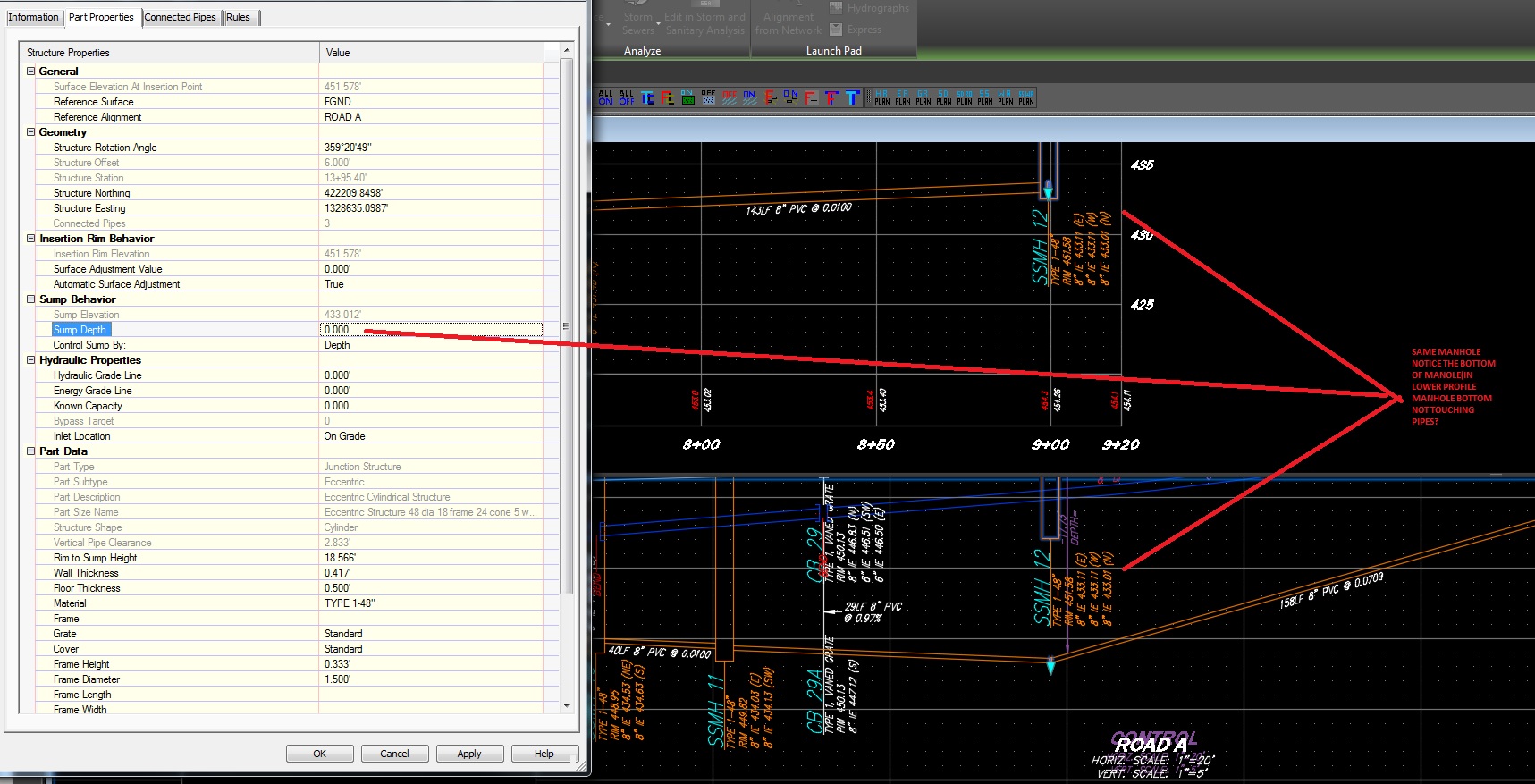The height and width of the screenshot is (784, 1535).
Task: Collapse the Sump Behavior group
Action: point(30,299)
